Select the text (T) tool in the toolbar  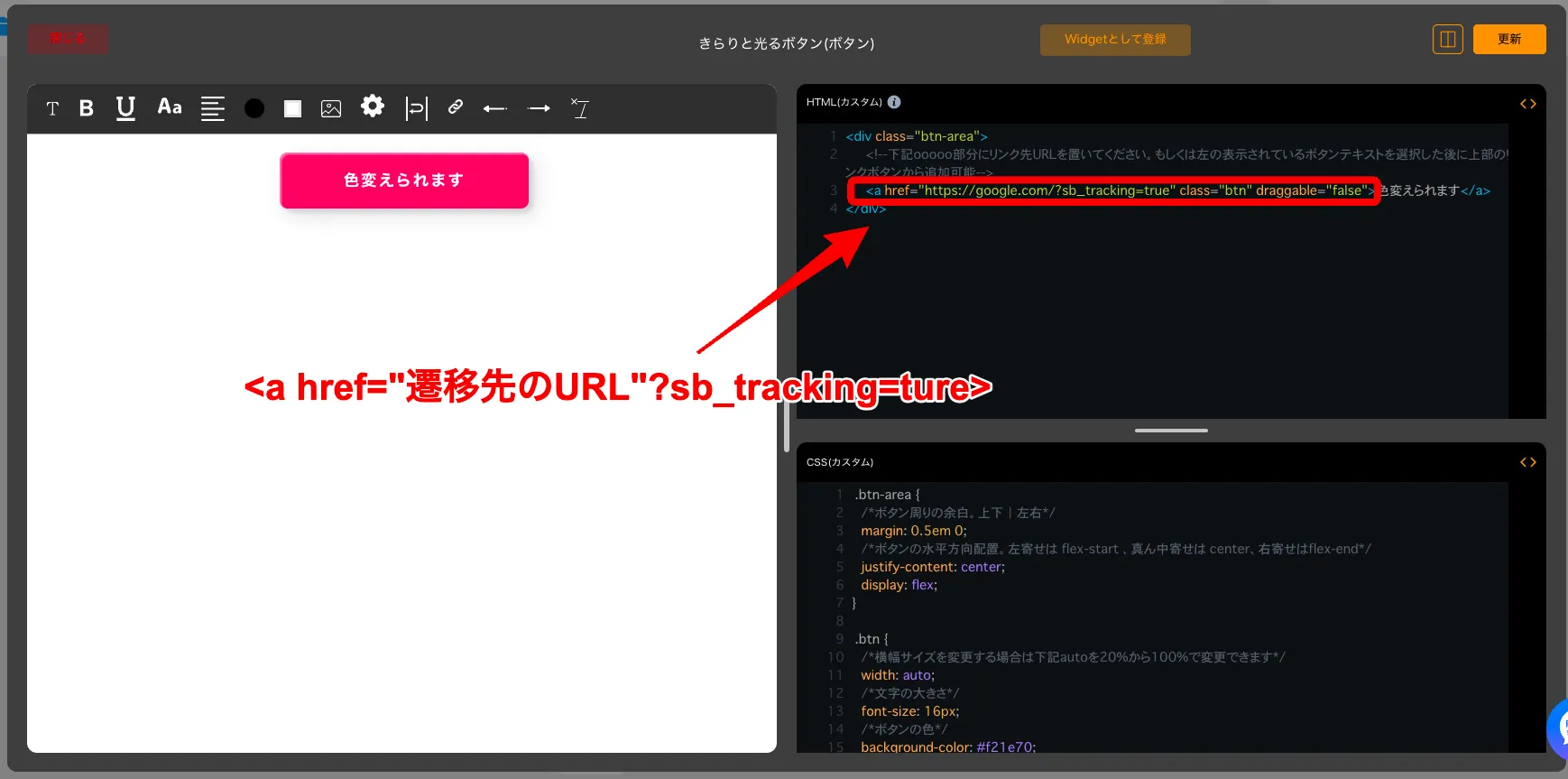(x=52, y=109)
